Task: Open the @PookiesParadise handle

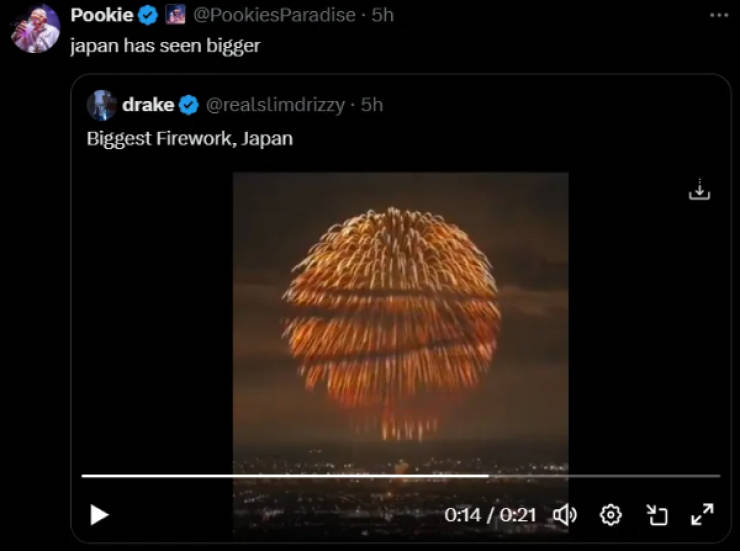Action: click(274, 15)
